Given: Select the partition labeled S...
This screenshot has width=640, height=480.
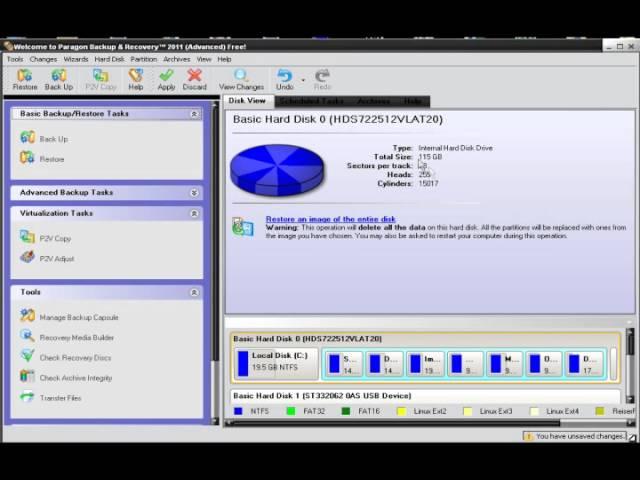Looking at the screenshot, I should [344, 363].
